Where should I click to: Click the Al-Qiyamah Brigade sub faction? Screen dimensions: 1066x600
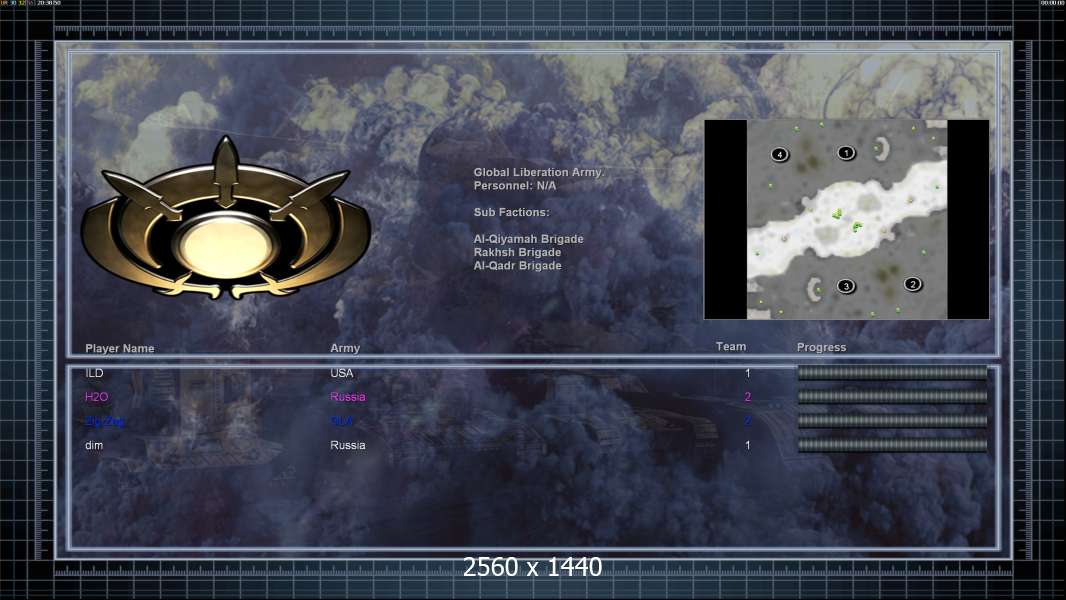(528, 239)
